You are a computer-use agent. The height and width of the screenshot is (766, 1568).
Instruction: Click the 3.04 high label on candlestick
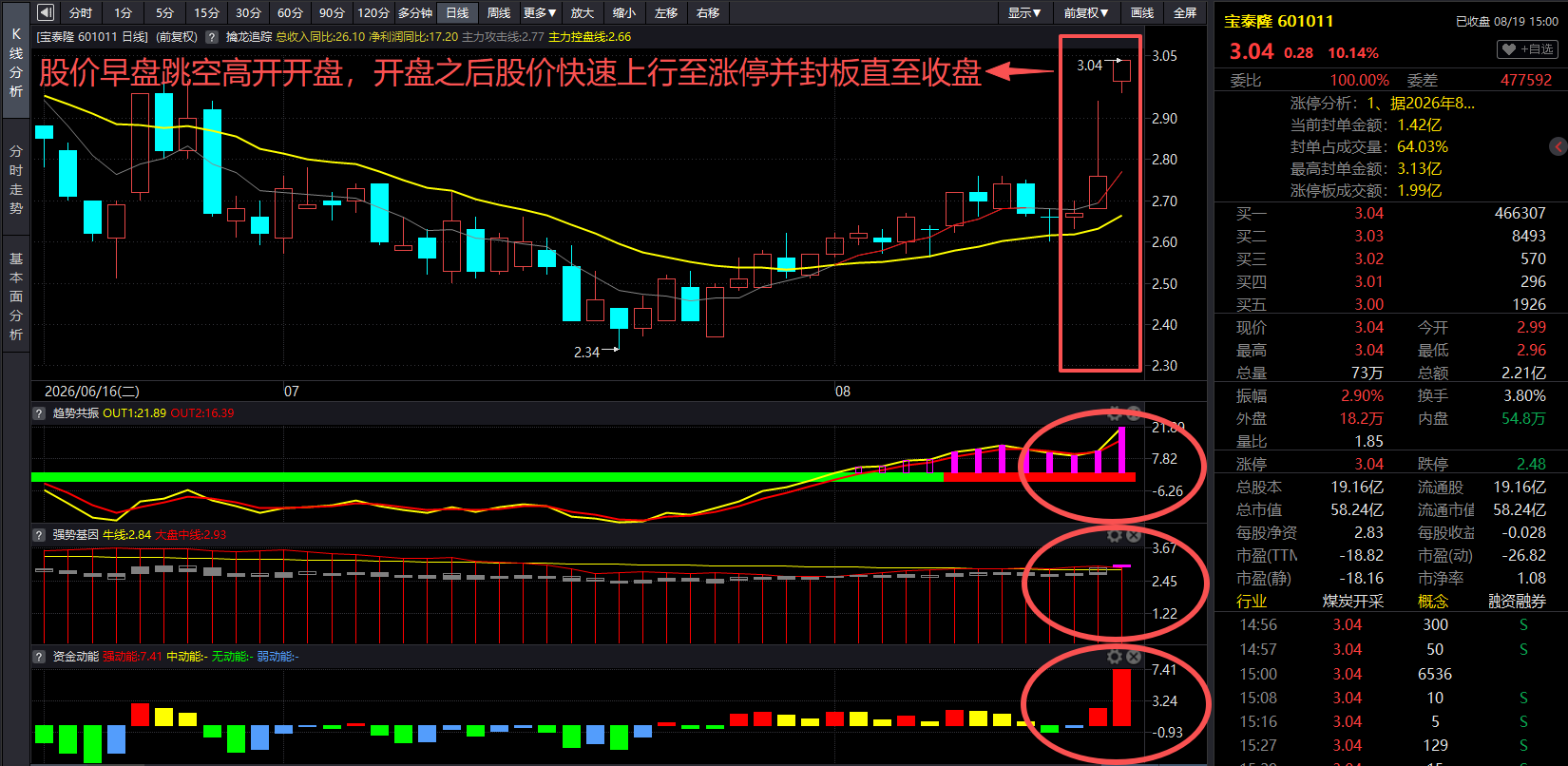coord(1089,66)
